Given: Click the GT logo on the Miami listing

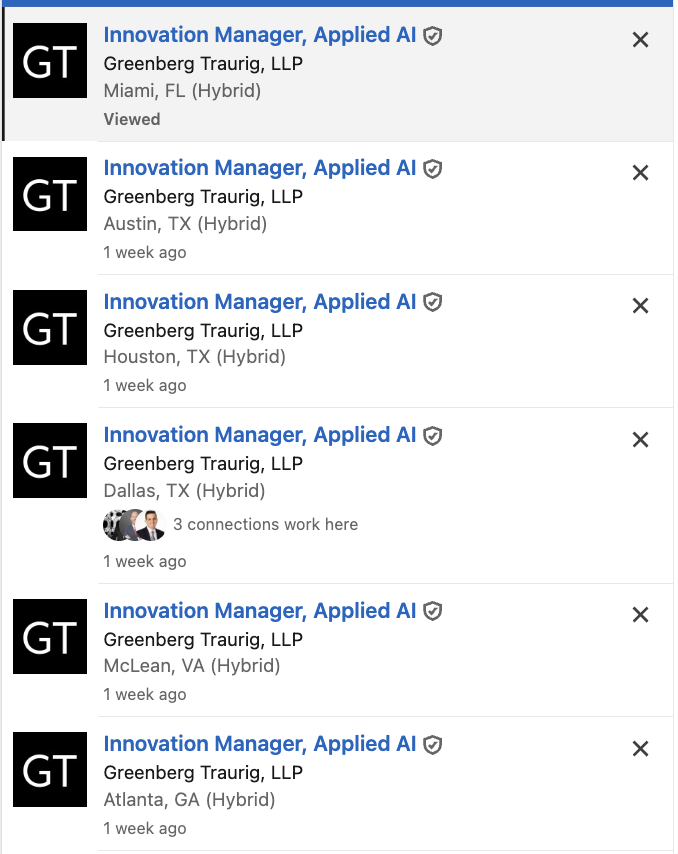Looking at the screenshot, I should (x=49, y=60).
